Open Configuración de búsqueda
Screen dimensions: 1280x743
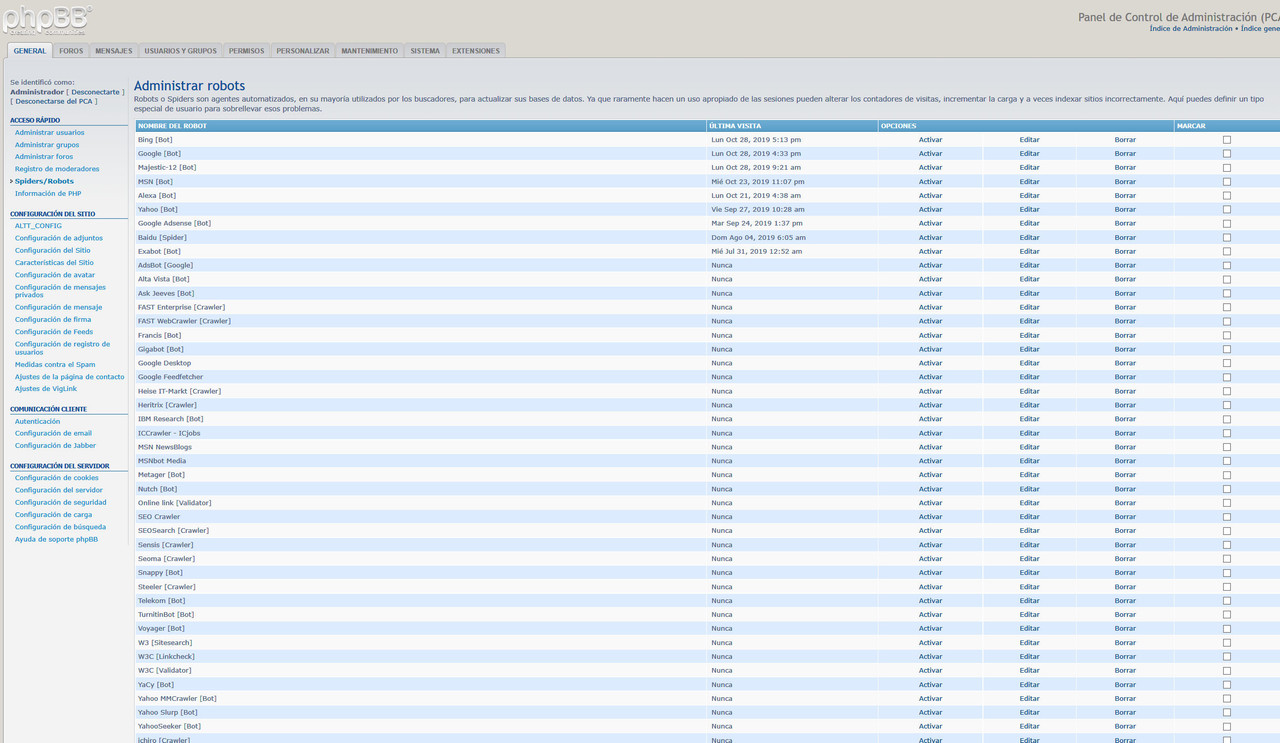[x=60, y=526]
